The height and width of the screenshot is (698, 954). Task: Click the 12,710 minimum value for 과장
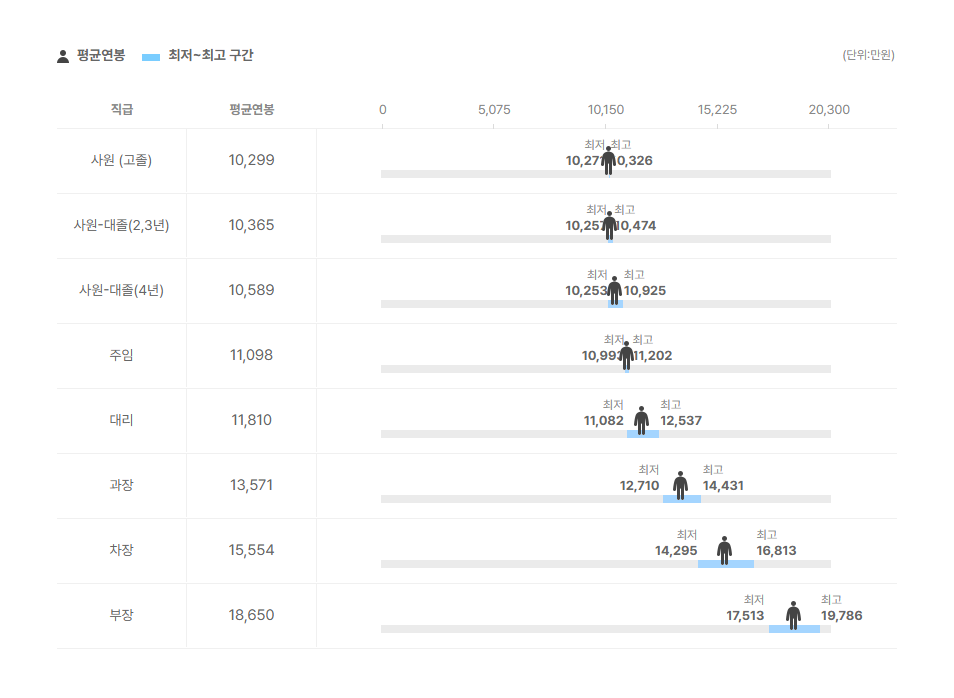click(639, 486)
